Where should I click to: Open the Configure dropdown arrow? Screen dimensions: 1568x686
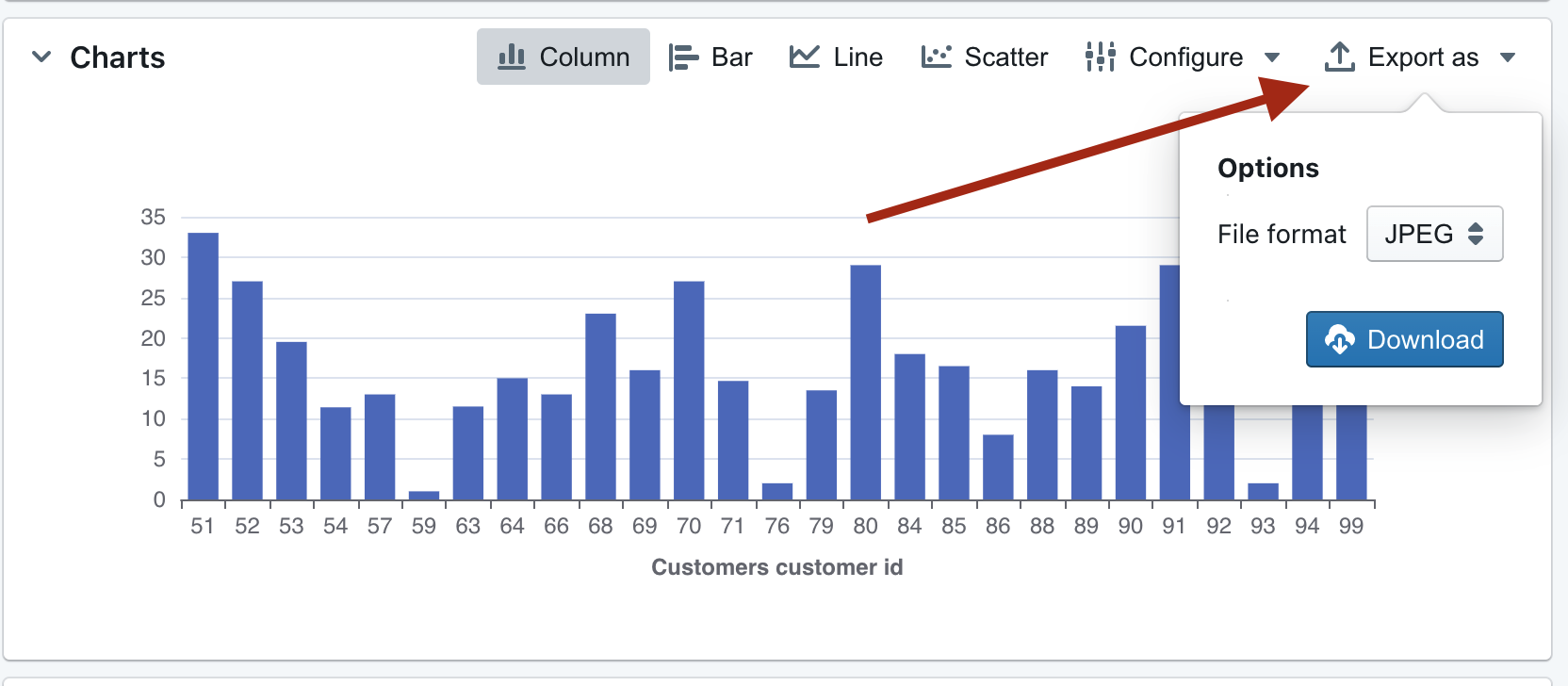coord(1272,57)
